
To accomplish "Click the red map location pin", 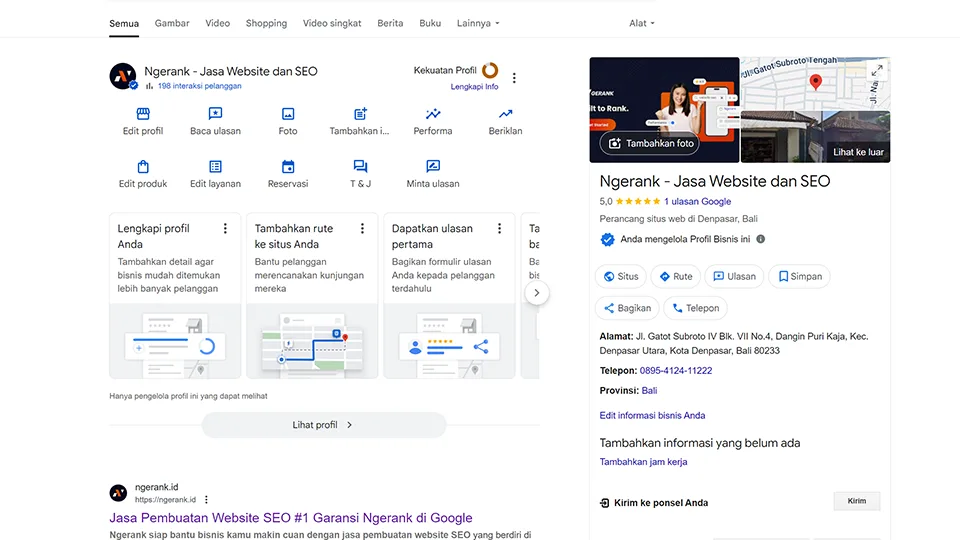I will click(x=816, y=83).
